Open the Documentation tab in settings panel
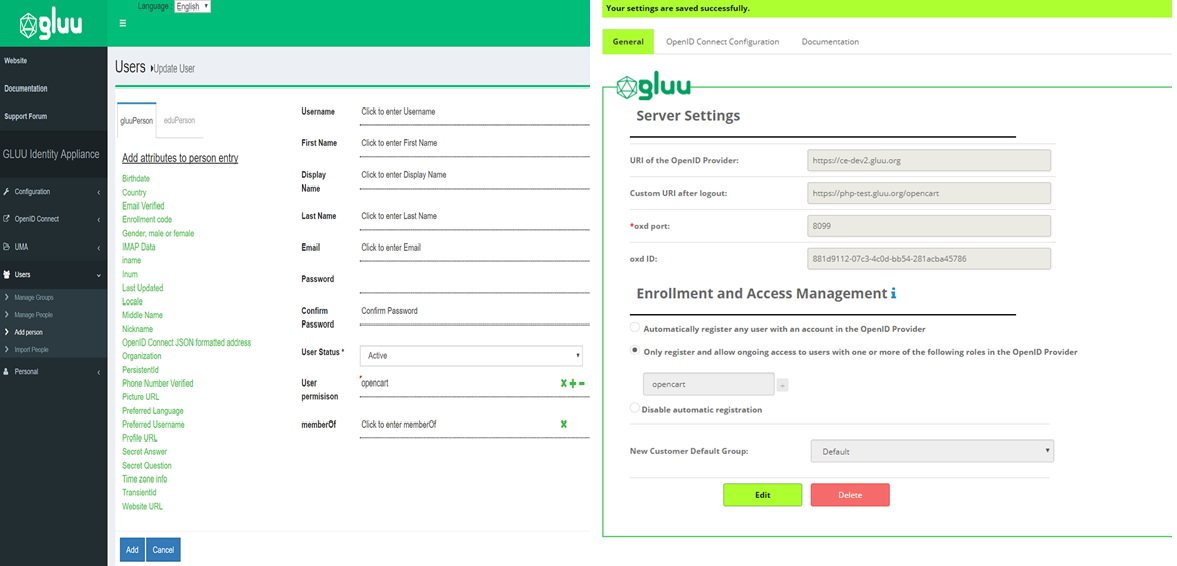 coord(830,41)
